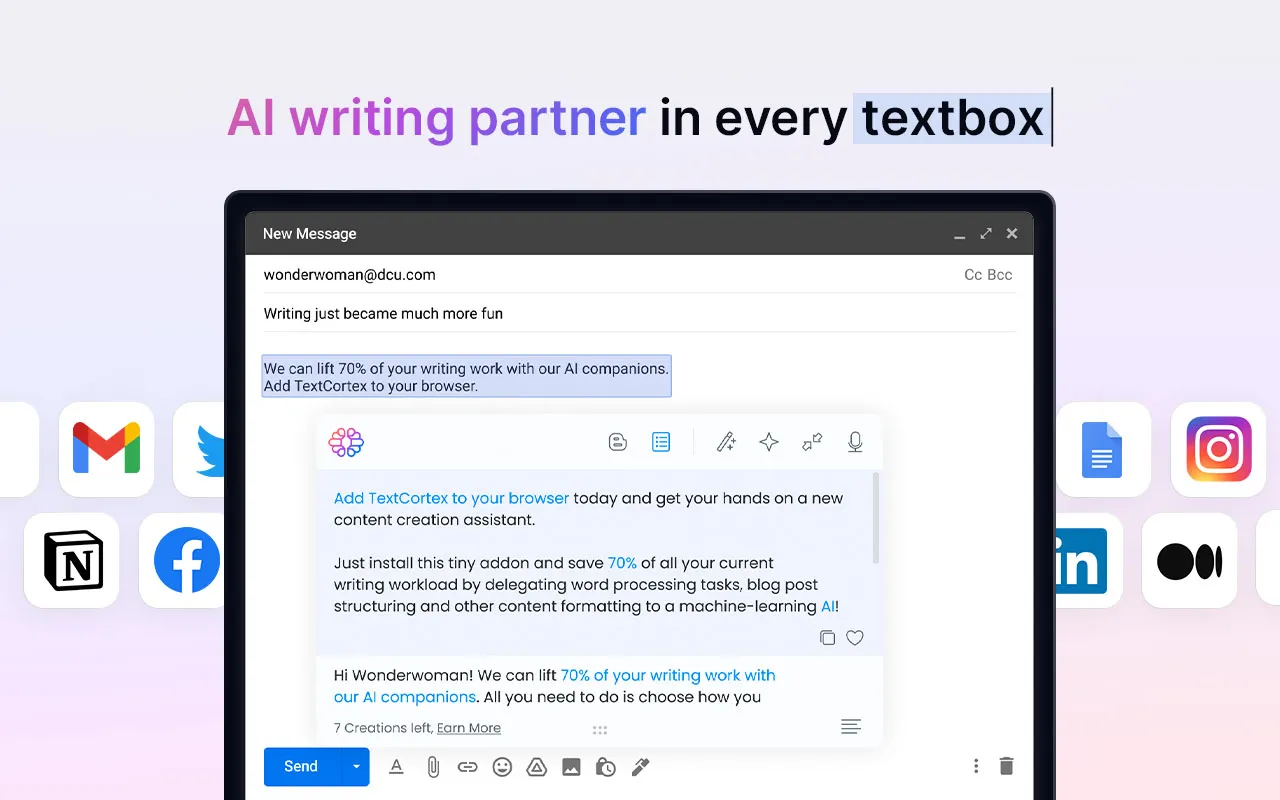Screen dimensions: 1280x800
Task: Attach a file with the paperclip
Action: [x=432, y=766]
